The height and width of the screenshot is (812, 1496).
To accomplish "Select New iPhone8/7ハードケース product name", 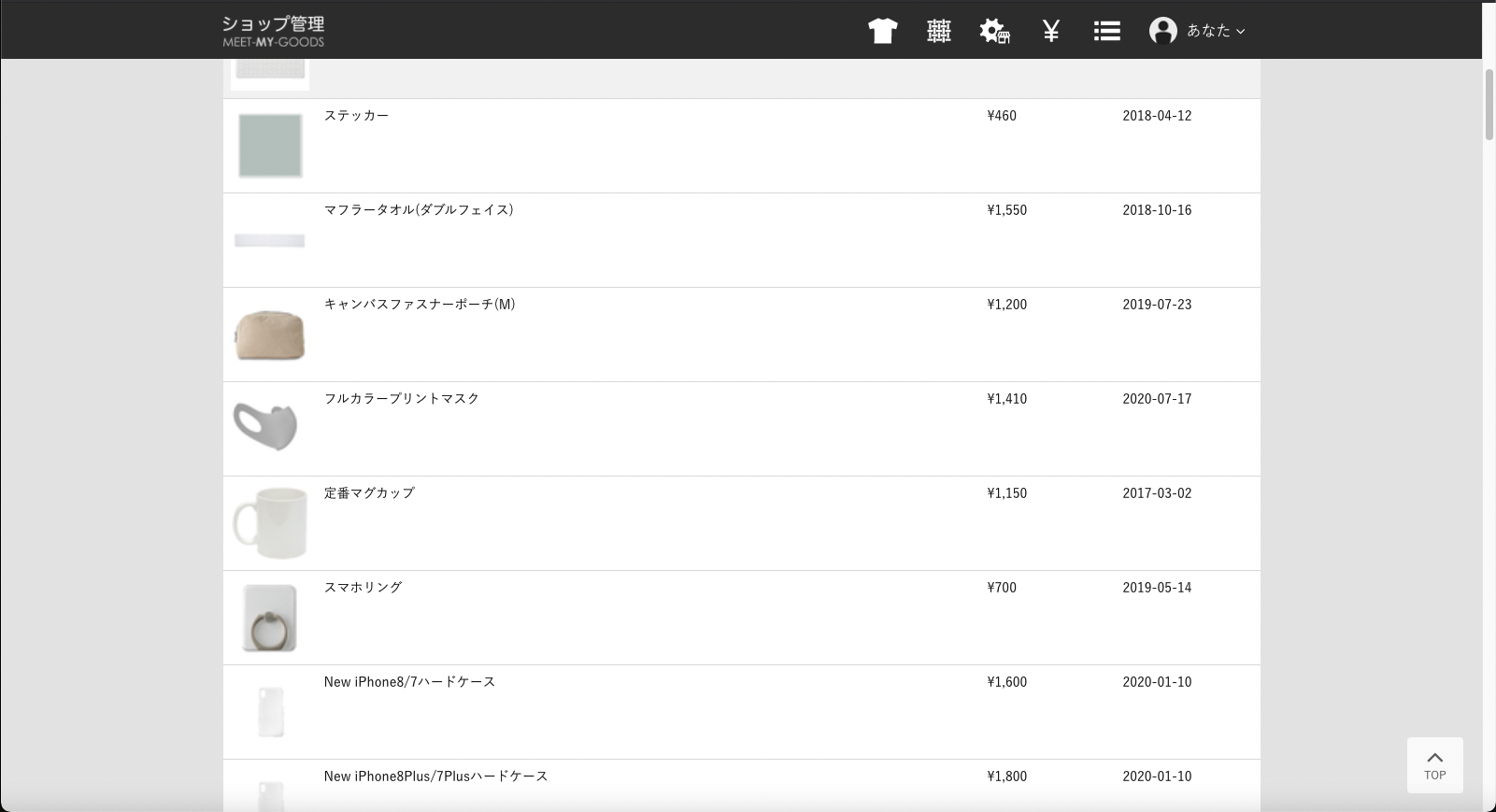I will 410,682.
